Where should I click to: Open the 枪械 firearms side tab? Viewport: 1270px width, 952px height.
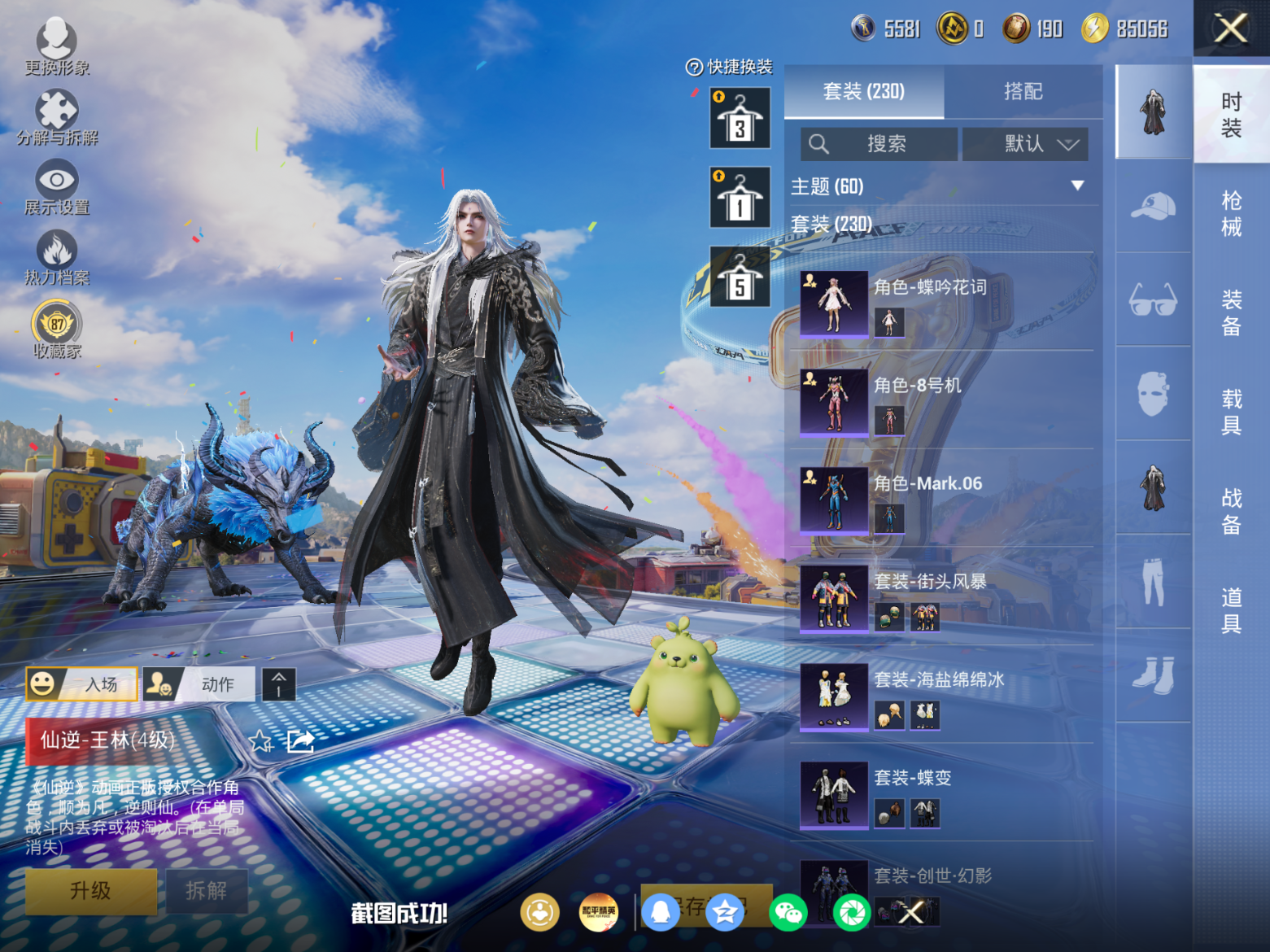(x=1232, y=214)
